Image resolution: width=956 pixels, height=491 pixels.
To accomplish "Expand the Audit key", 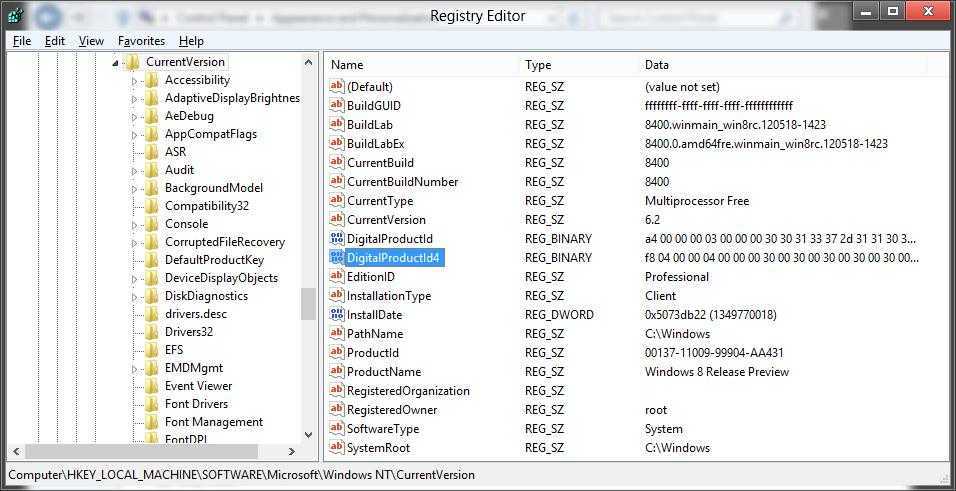I will (x=135, y=170).
